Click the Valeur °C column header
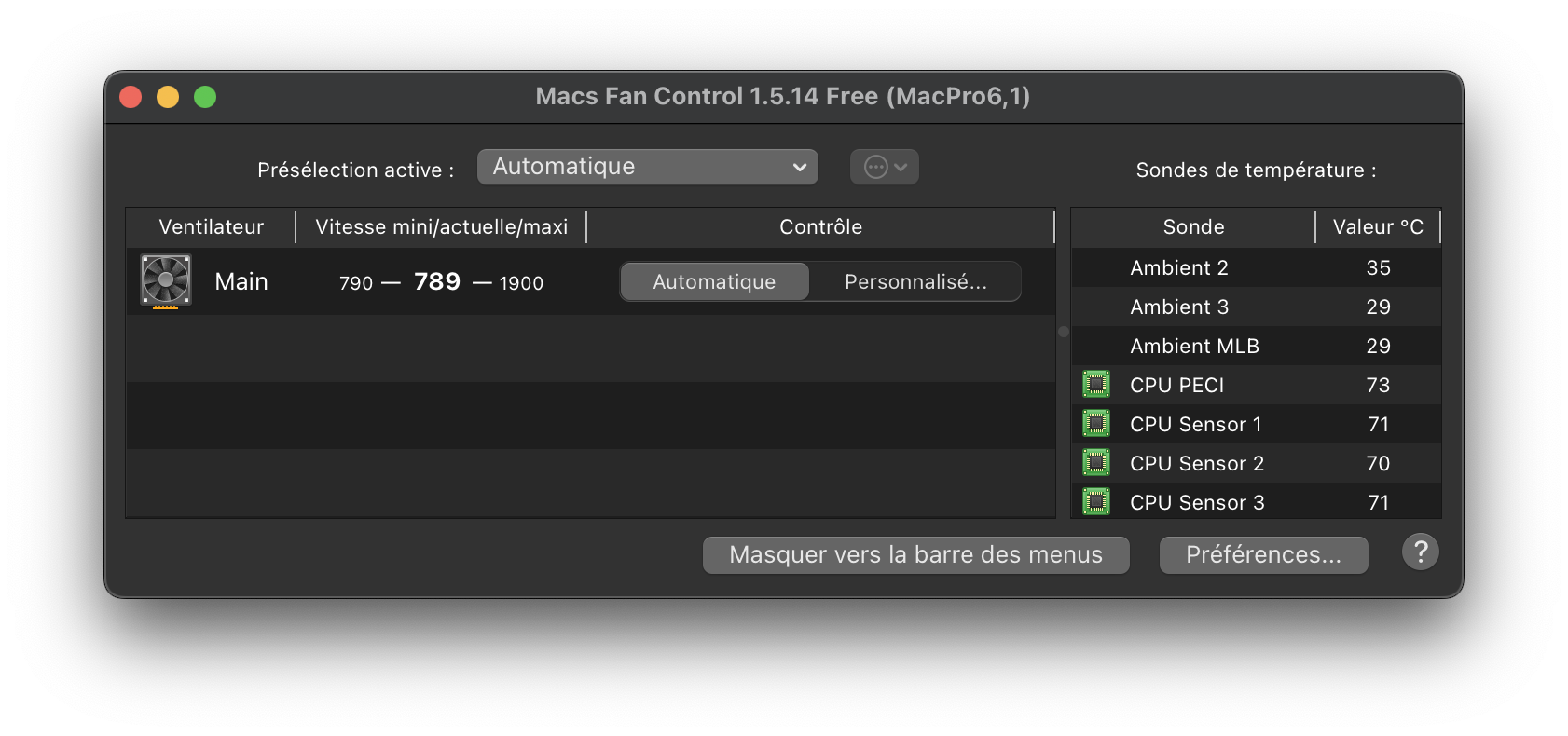This screenshot has height=736, width=1568. tap(1378, 226)
